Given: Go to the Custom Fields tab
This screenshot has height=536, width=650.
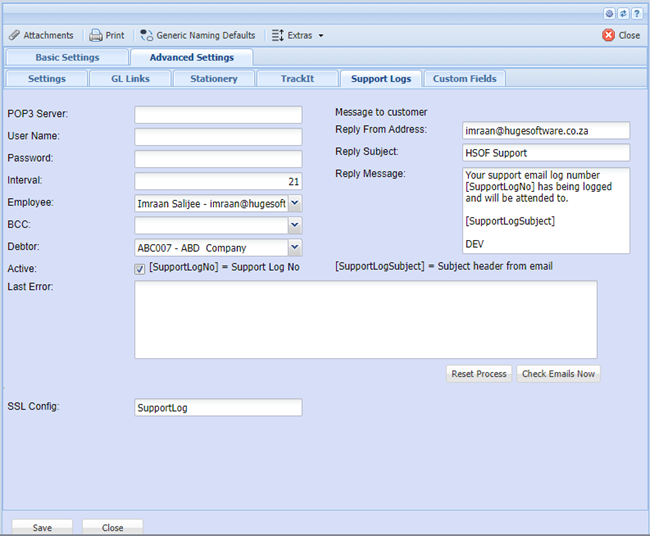Looking at the screenshot, I should (x=464, y=78).
